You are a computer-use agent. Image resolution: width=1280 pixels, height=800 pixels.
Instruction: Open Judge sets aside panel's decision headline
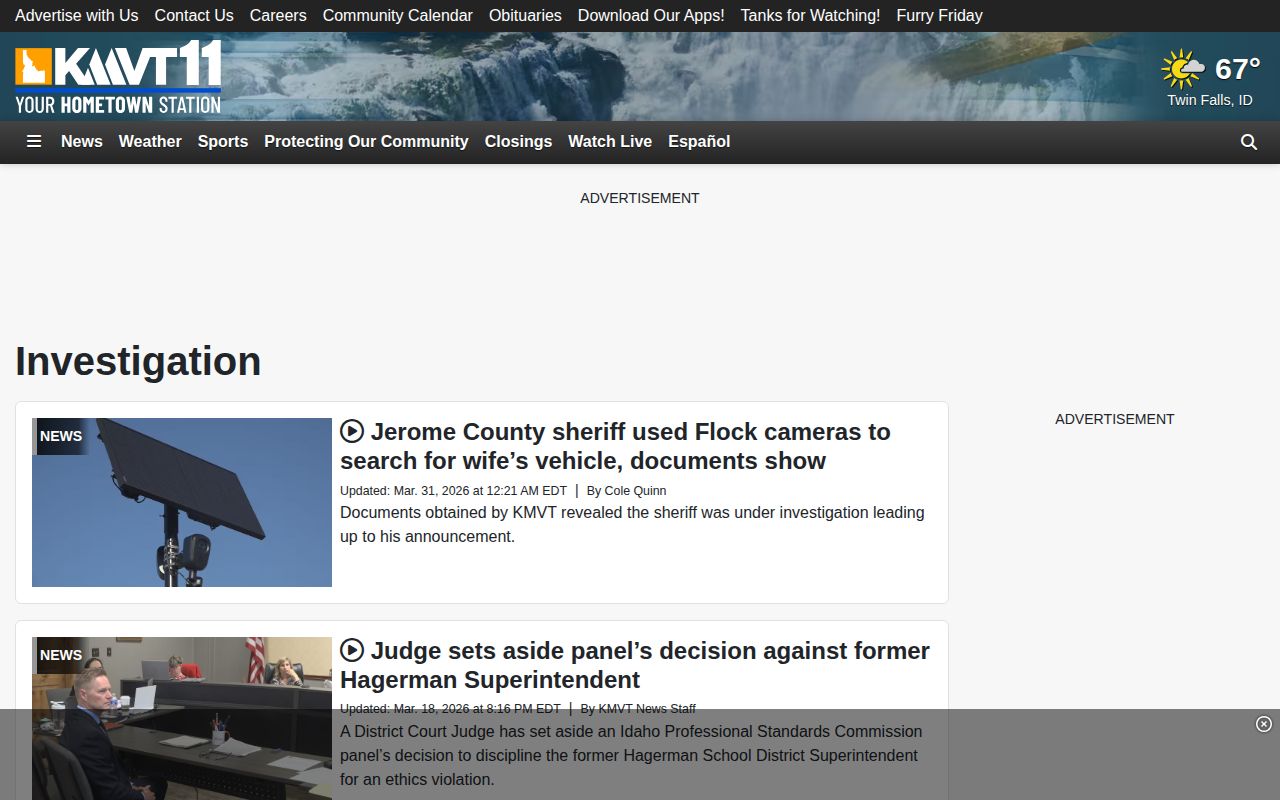point(635,665)
